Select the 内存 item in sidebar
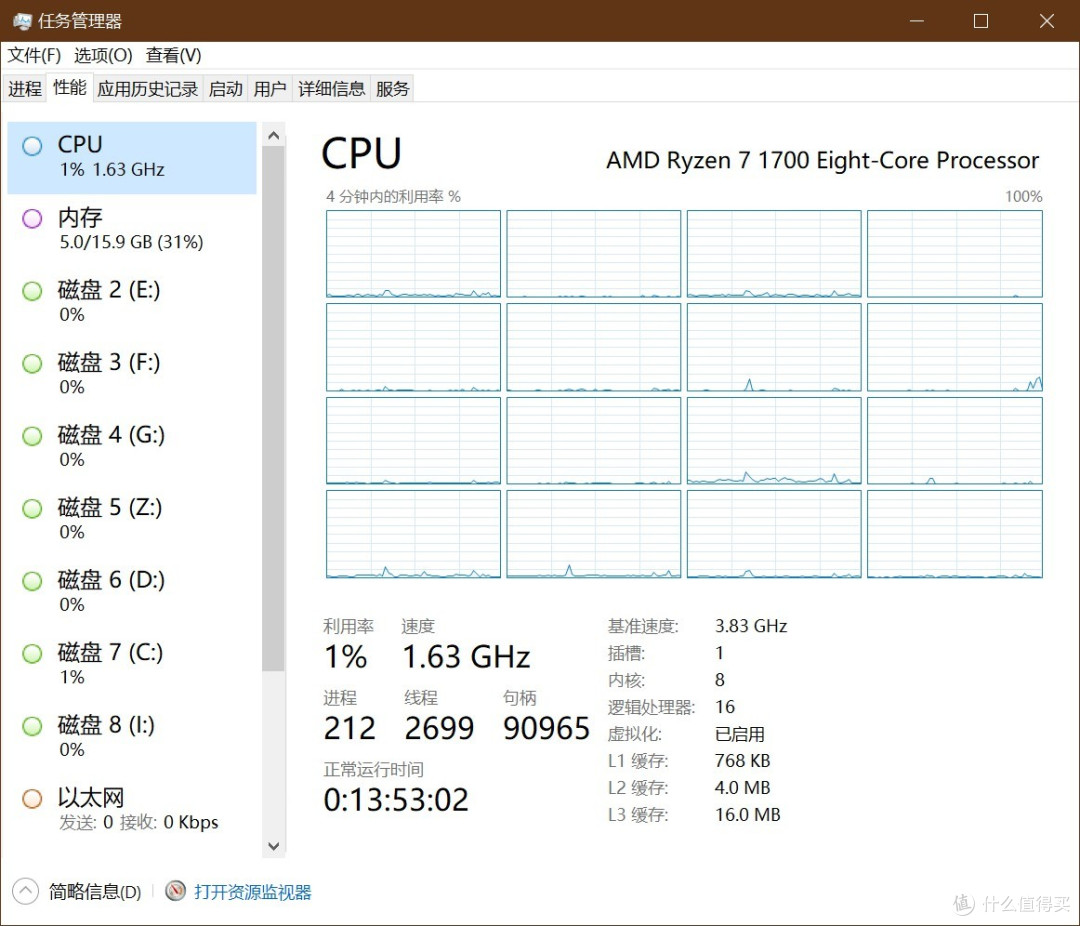This screenshot has height=926, width=1080. pos(132,230)
